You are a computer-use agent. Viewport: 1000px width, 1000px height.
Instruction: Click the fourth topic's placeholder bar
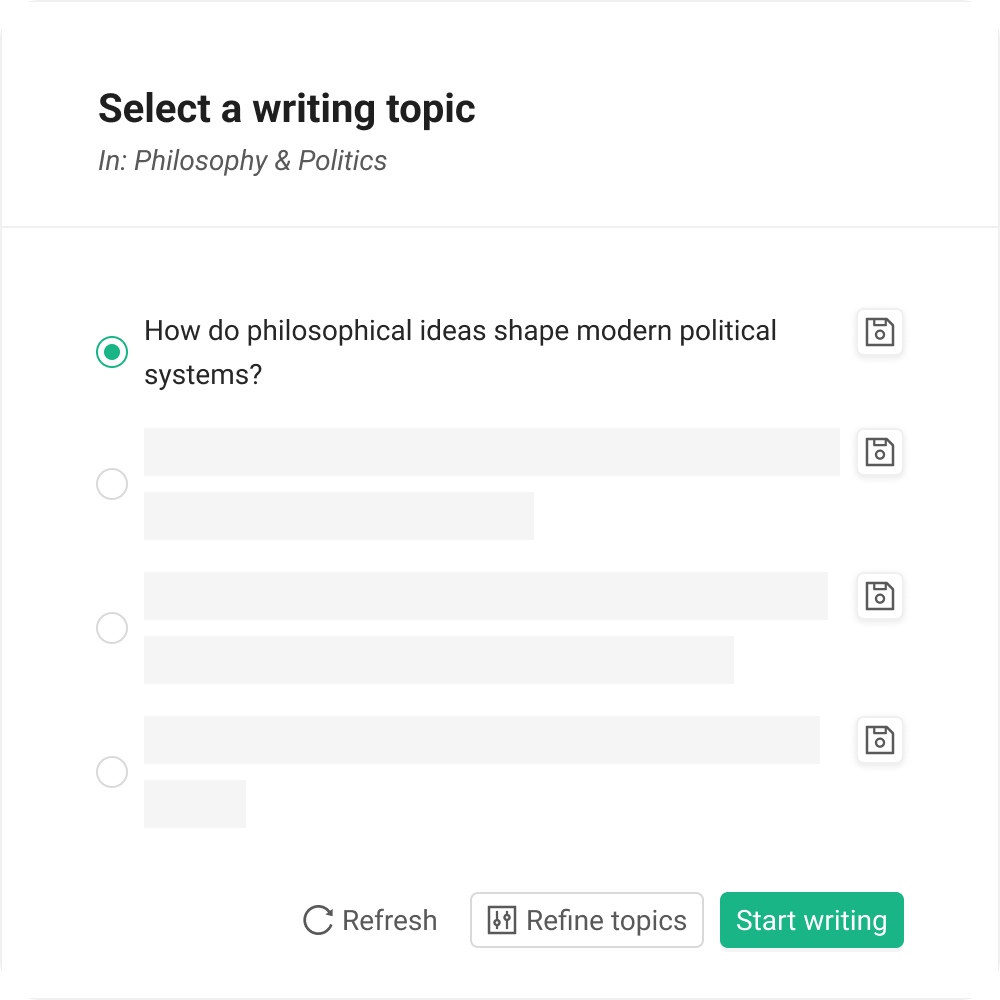[x=482, y=739]
